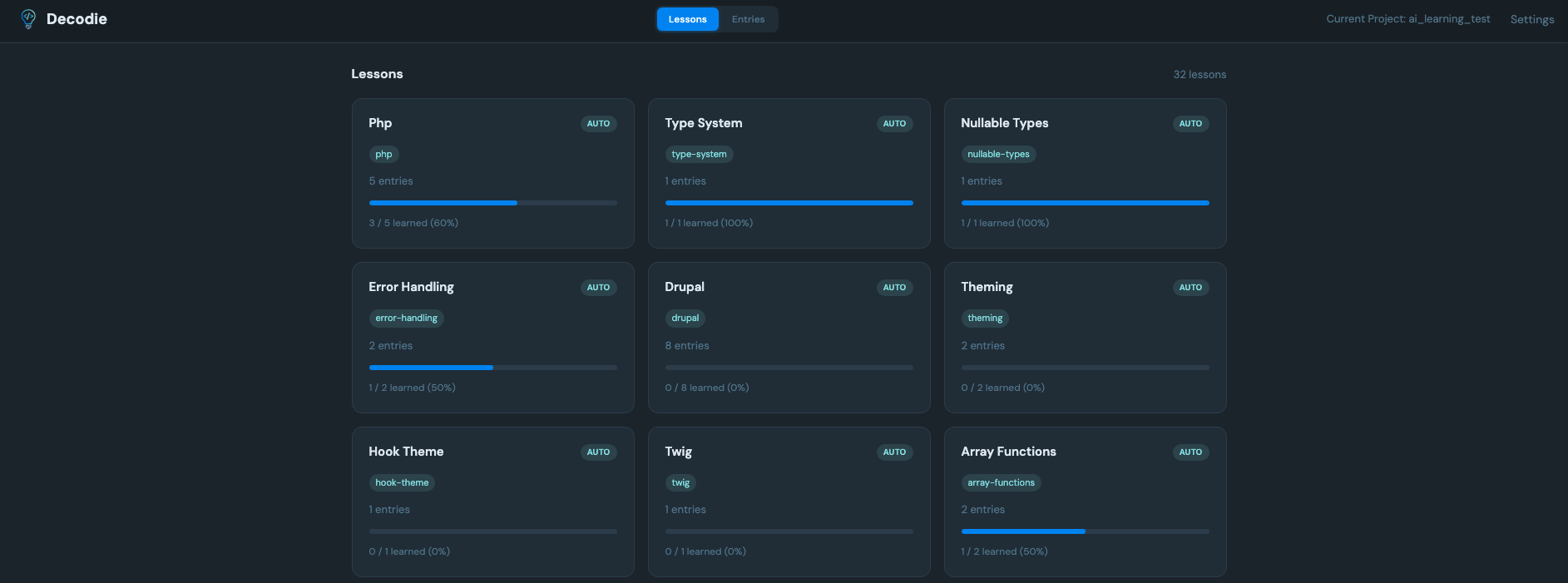Click the AUTO badge on Drupal card
Screen dimensions: 1568x583
[x=894, y=288]
